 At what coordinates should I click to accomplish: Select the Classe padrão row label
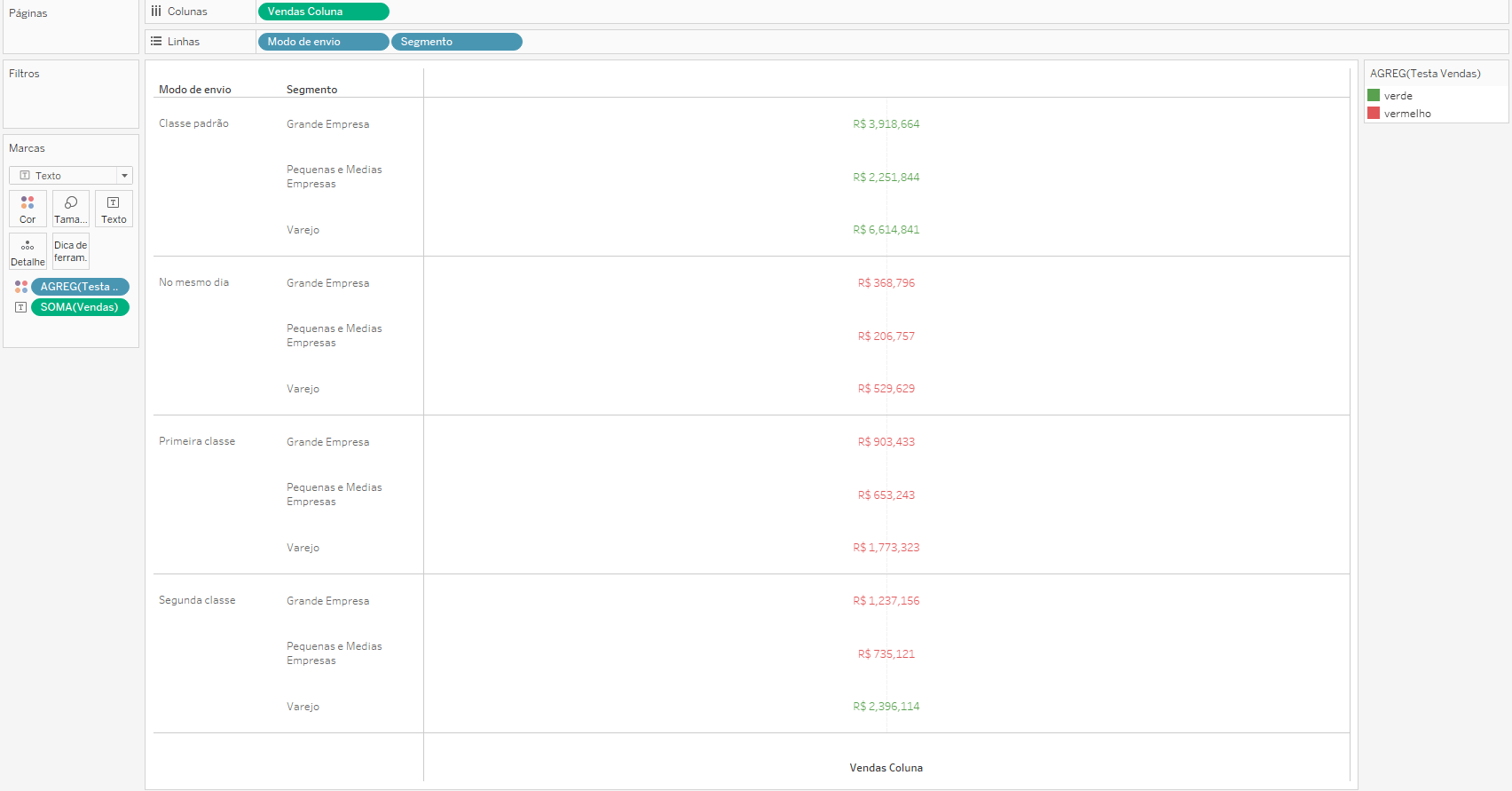pos(193,123)
